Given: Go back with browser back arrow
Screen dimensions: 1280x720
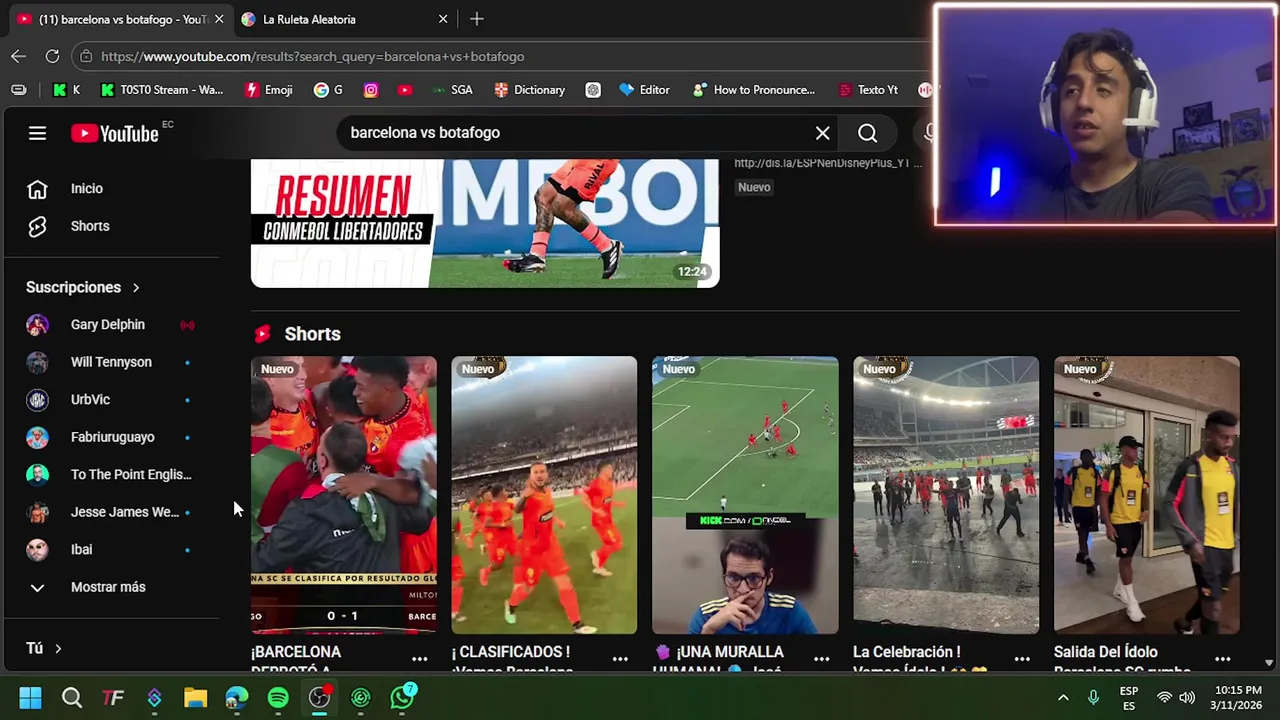Looking at the screenshot, I should pyautogui.click(x=19, y=56).
